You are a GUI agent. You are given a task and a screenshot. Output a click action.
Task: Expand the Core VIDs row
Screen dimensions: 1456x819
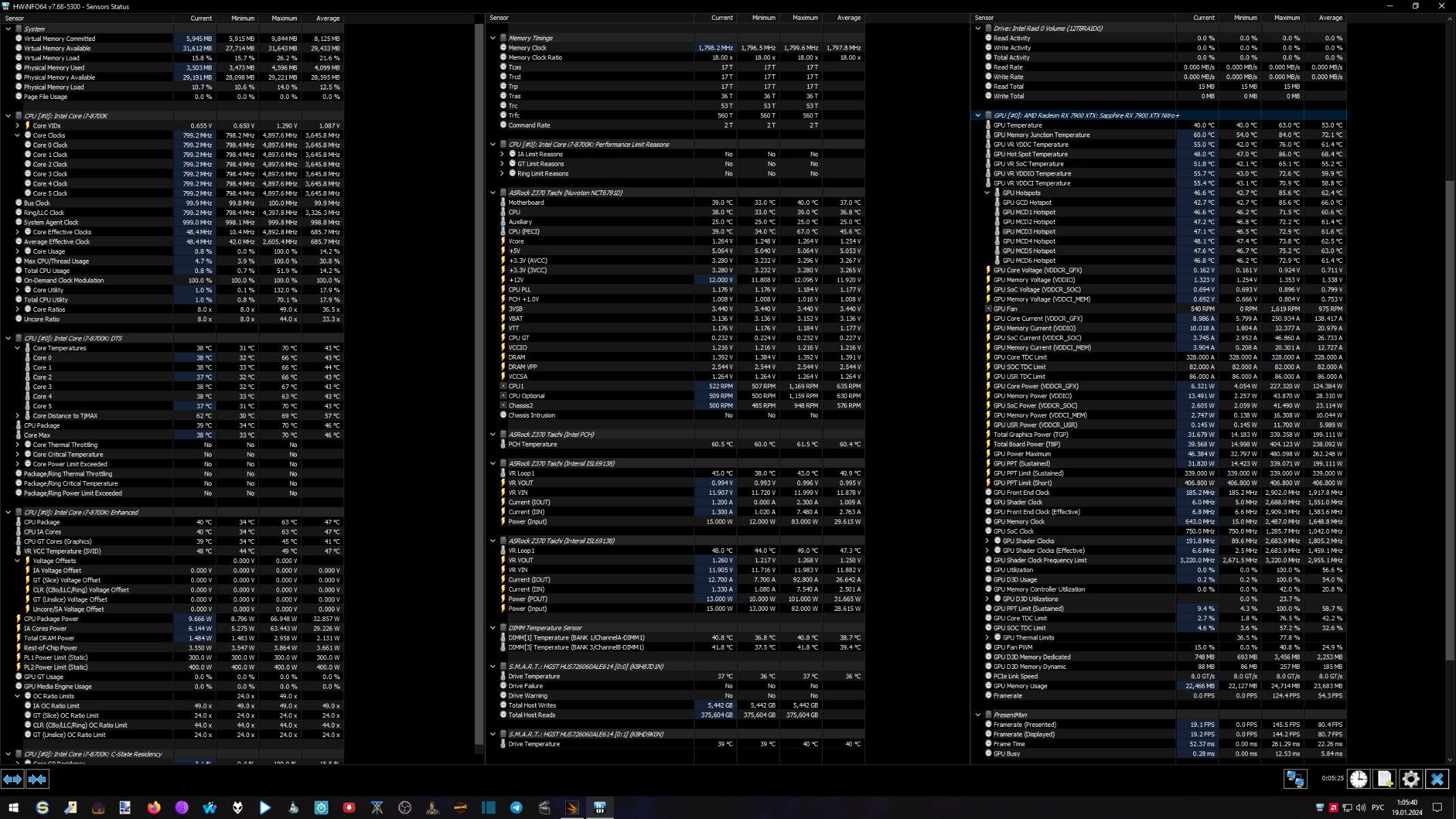tap(18, 126)
